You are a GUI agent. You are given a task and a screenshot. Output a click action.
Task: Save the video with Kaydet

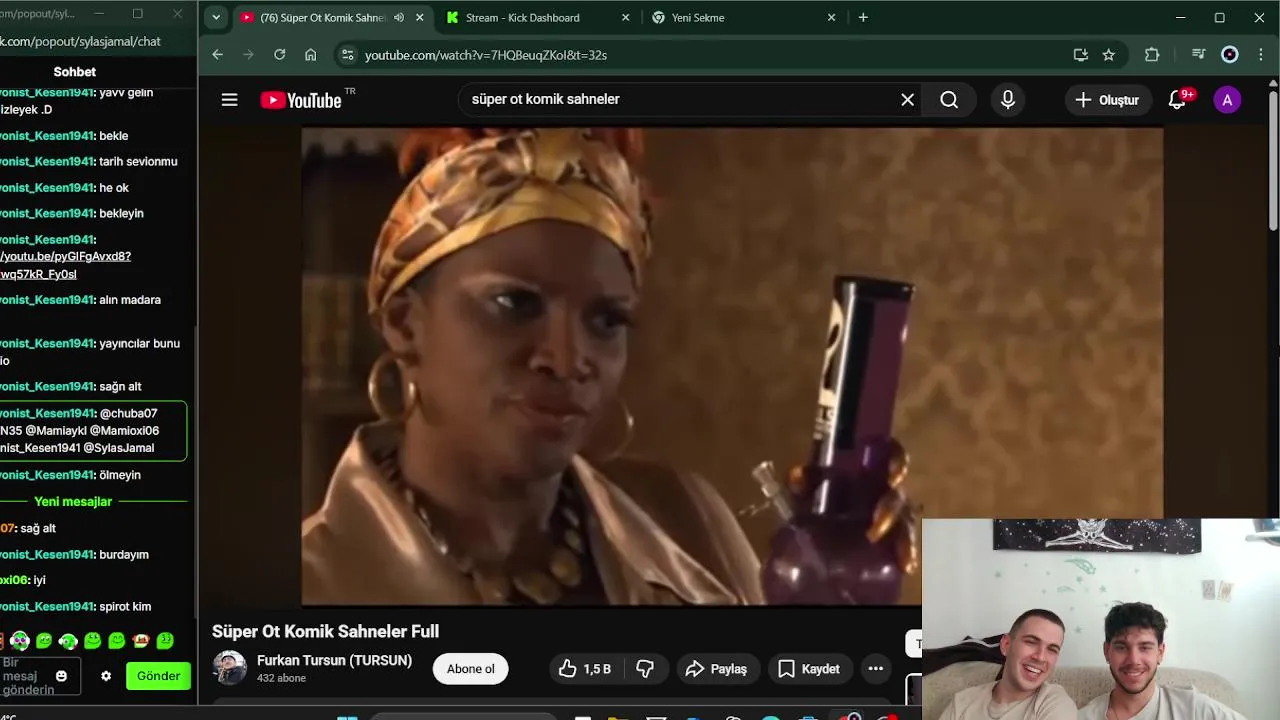(809, 669)
